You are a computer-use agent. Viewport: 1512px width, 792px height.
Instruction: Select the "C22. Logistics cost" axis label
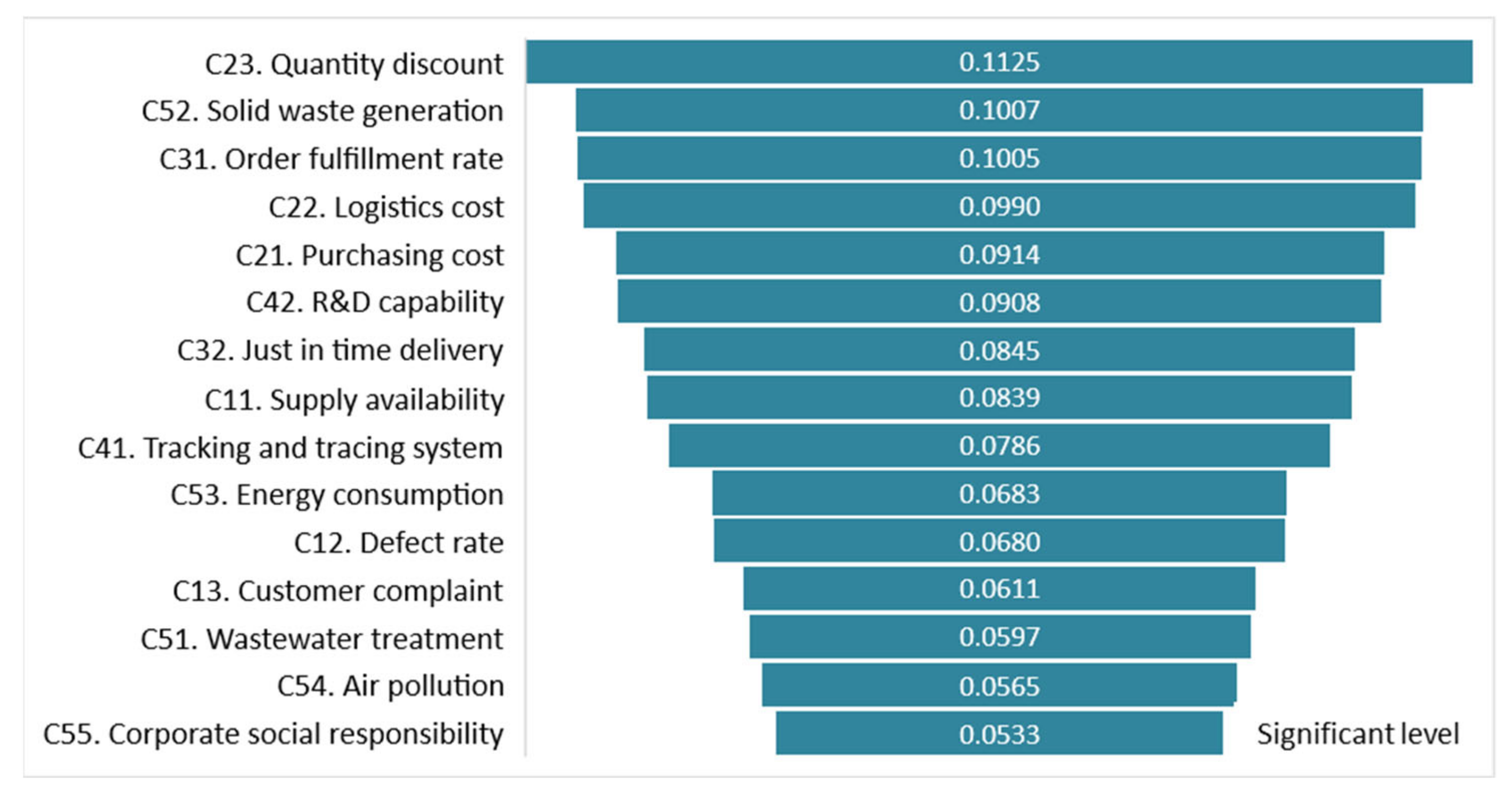point(386,207)
